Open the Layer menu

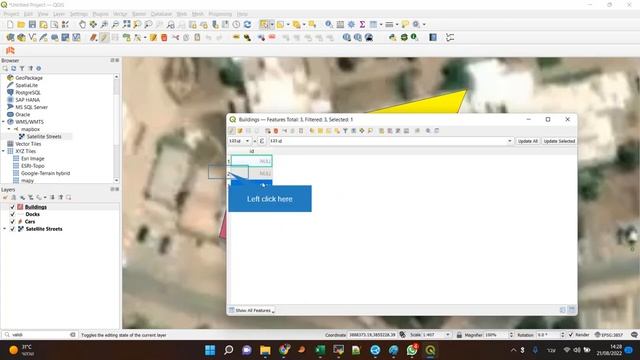(59, 14)
